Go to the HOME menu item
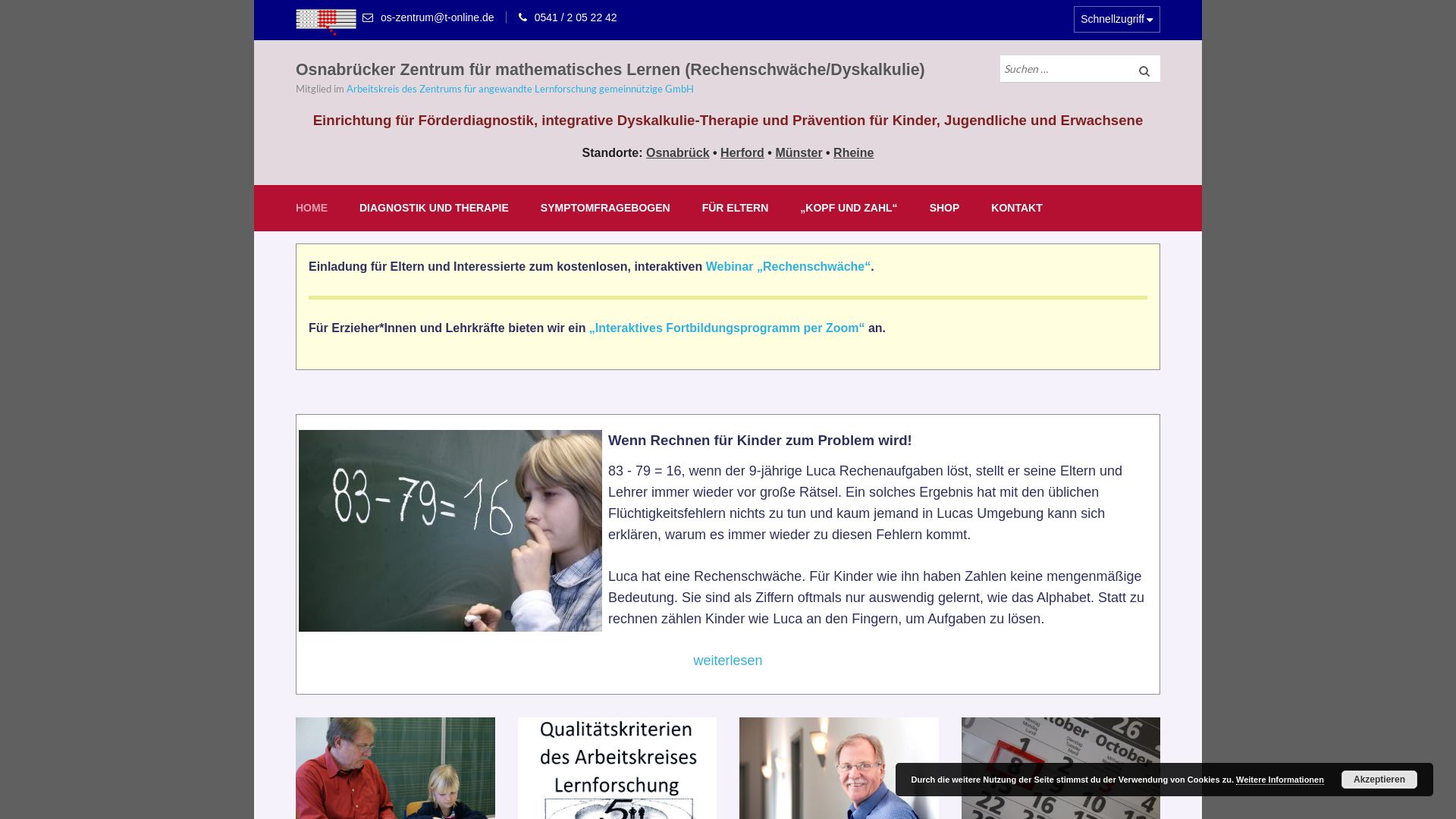The height and width of the screenshot is (819, 1456). (x=312, y=208)
